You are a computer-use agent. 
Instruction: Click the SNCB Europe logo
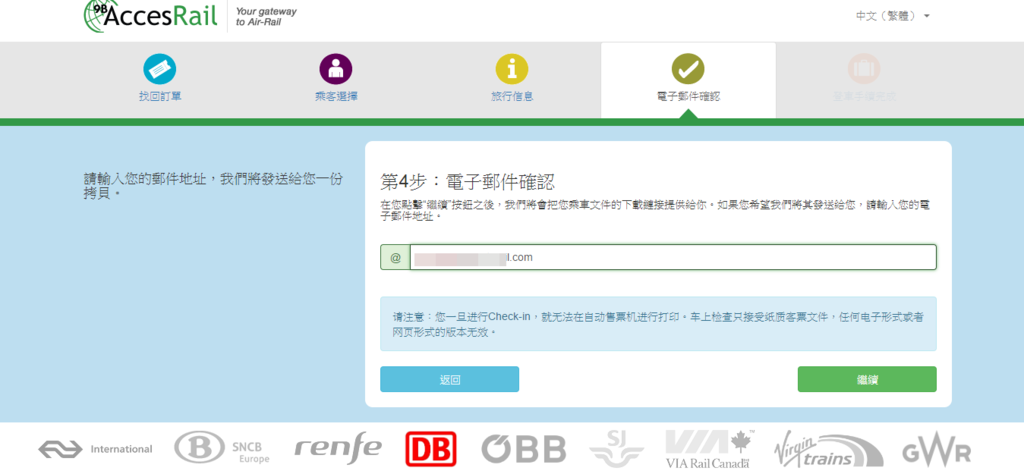pos(221,449)
